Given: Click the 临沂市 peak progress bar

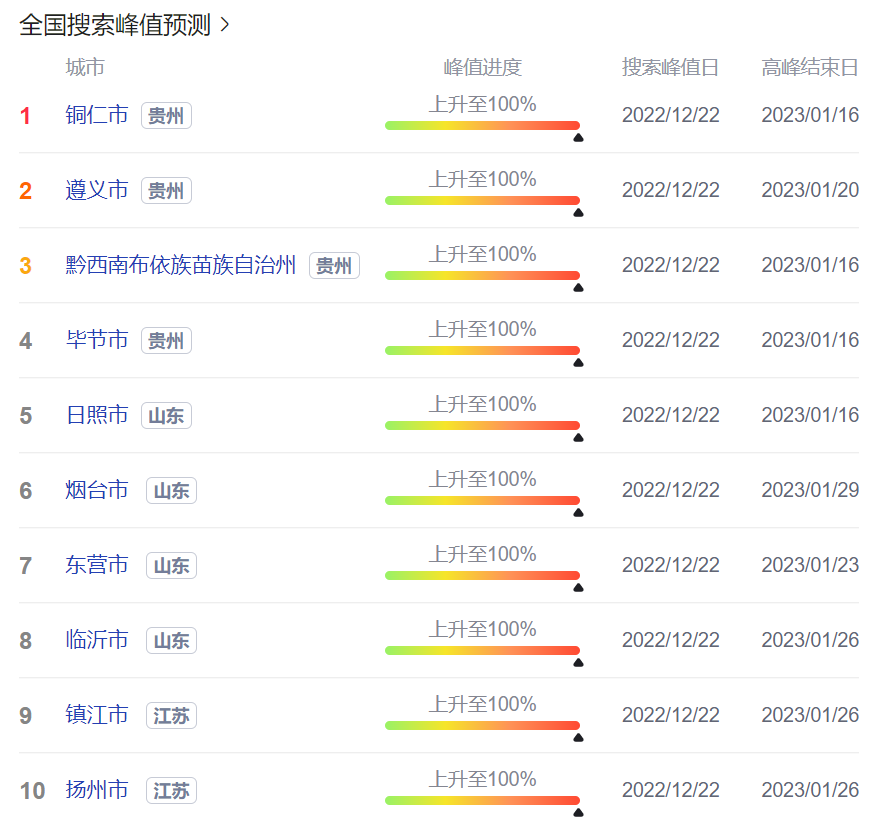Looking at the screenshot, I should click(483, 650).
